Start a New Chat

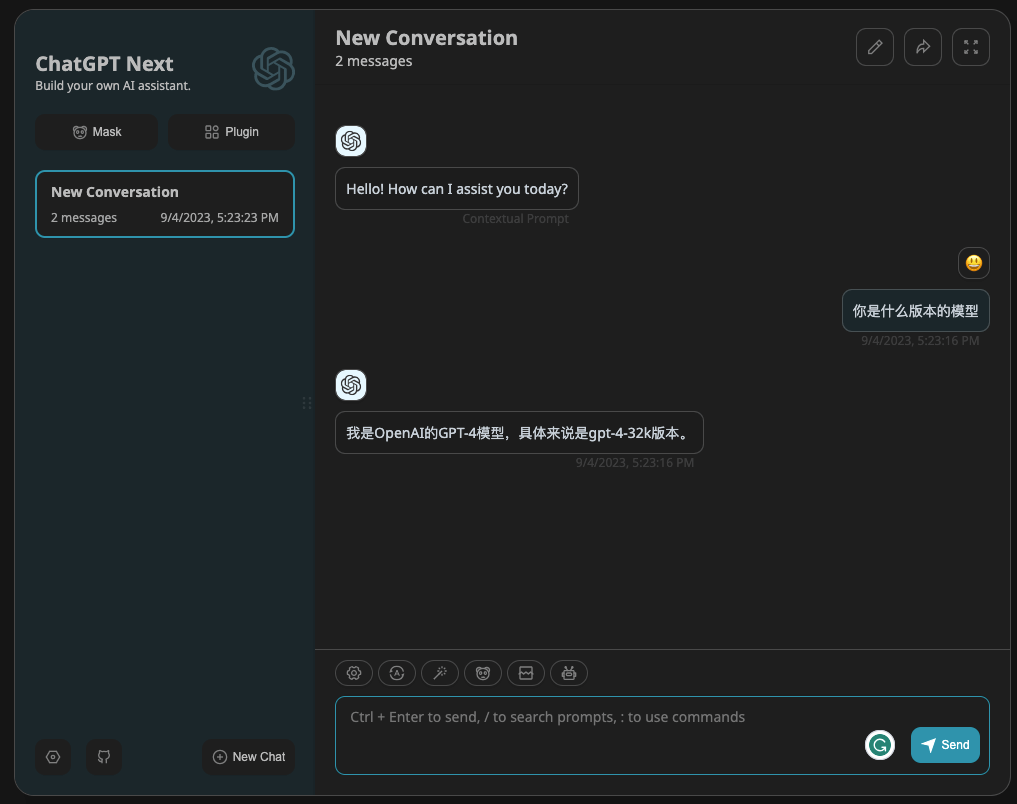pyautogui.click(x=248, y=757)
